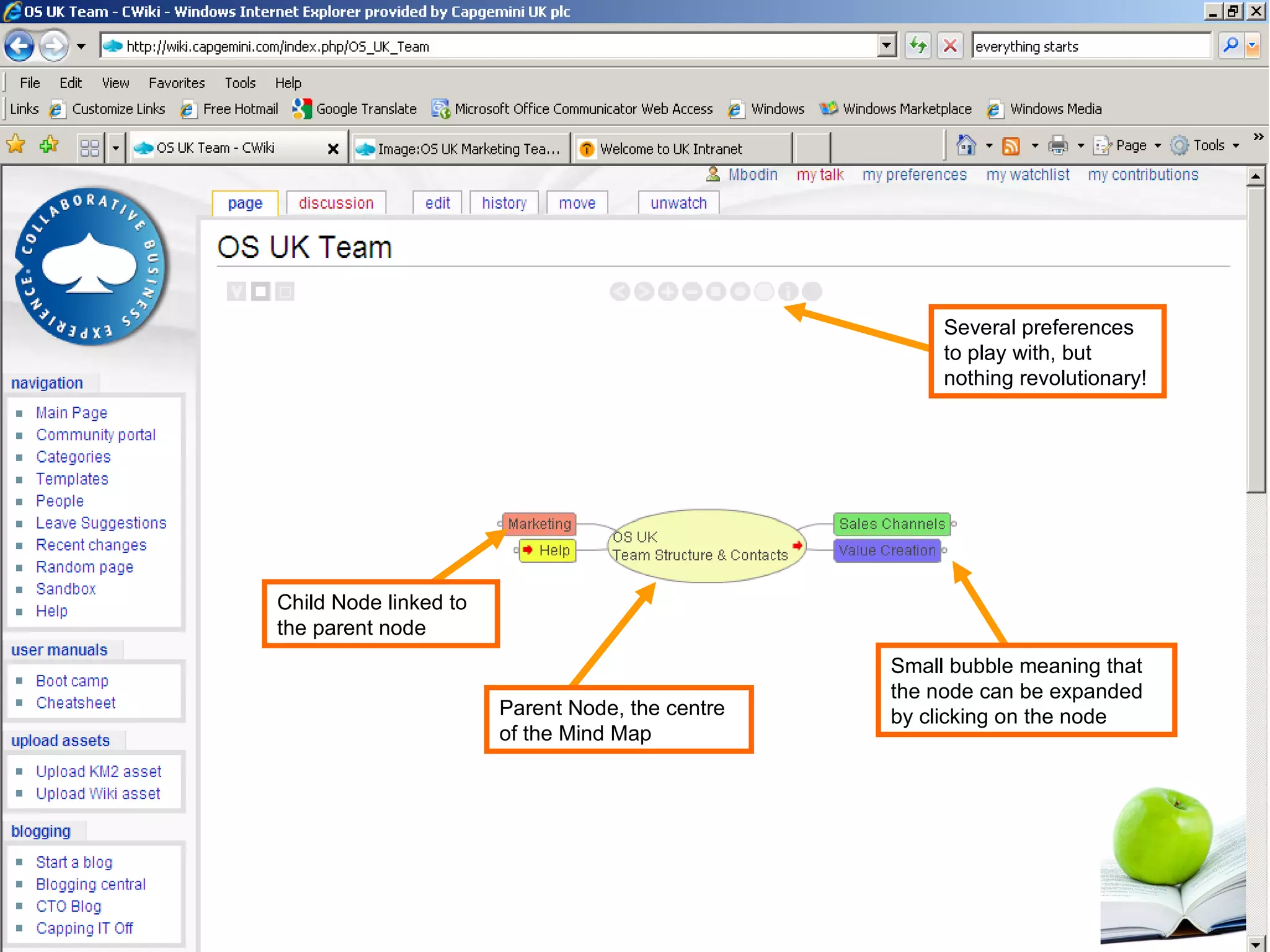Click the mind map zoom-in plus button
The image size is (1270, 952).
coord(668,291)
